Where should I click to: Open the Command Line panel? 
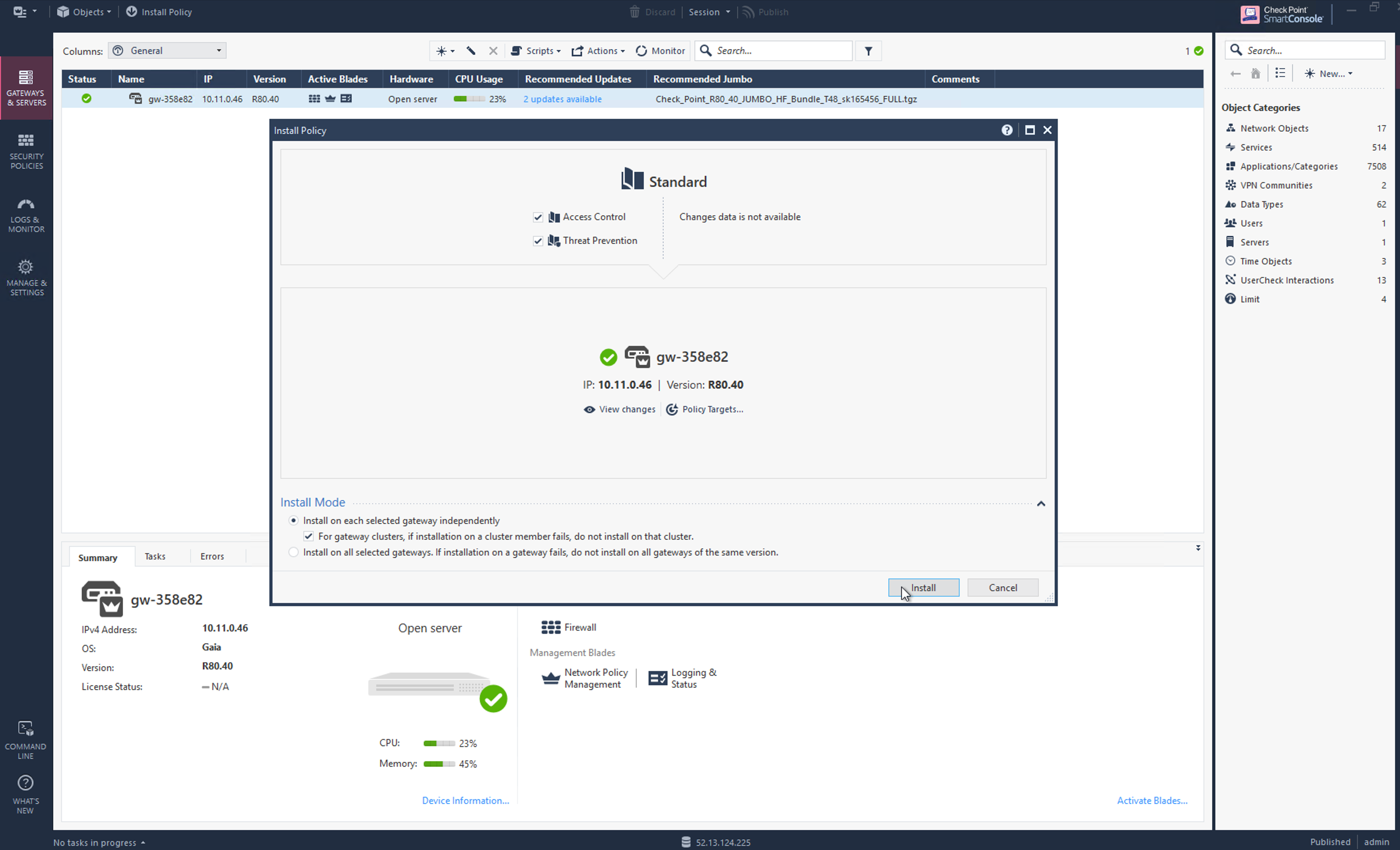coord(26,738)
